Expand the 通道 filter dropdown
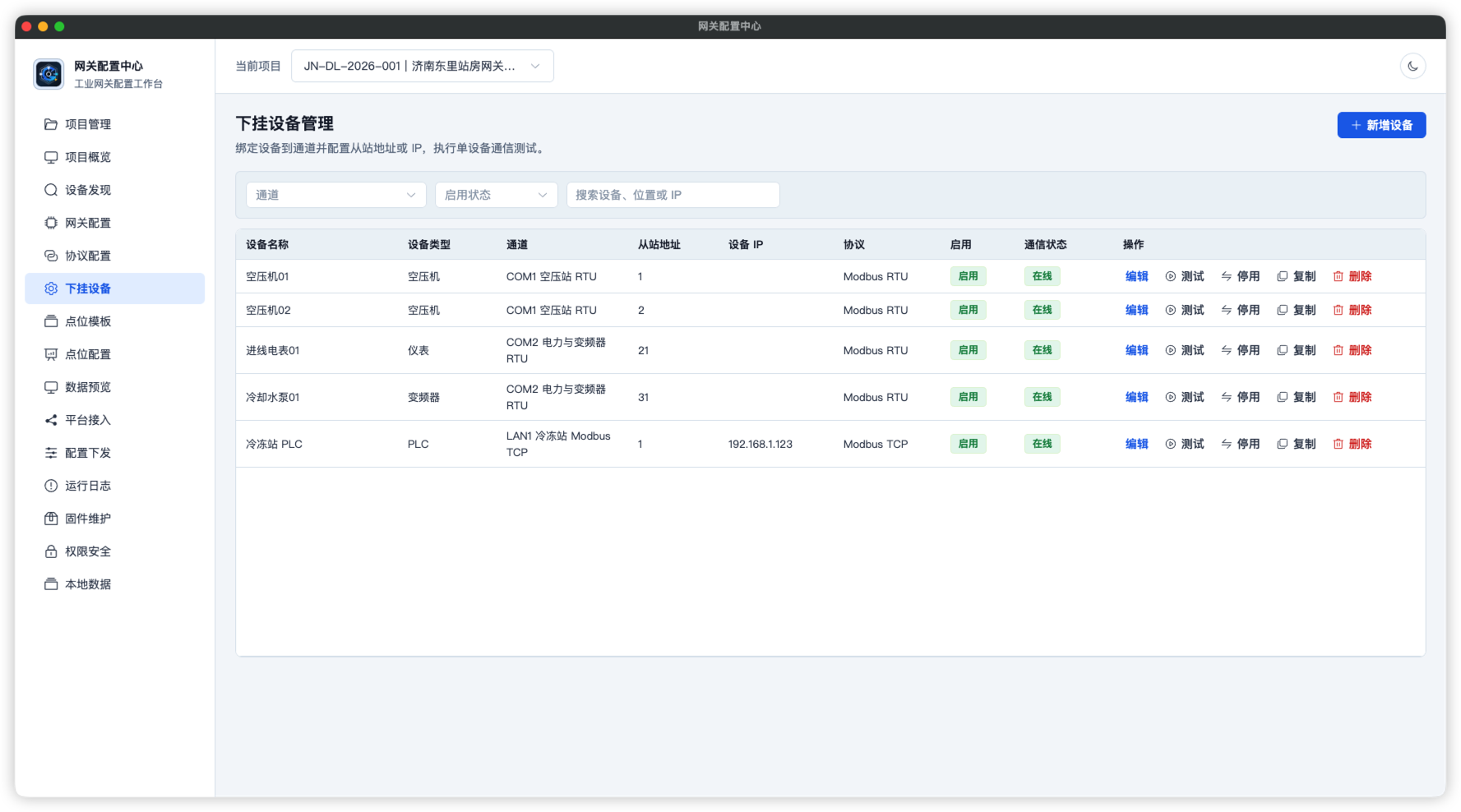The width and height of the screenshot is (1461, 812). 335,195
